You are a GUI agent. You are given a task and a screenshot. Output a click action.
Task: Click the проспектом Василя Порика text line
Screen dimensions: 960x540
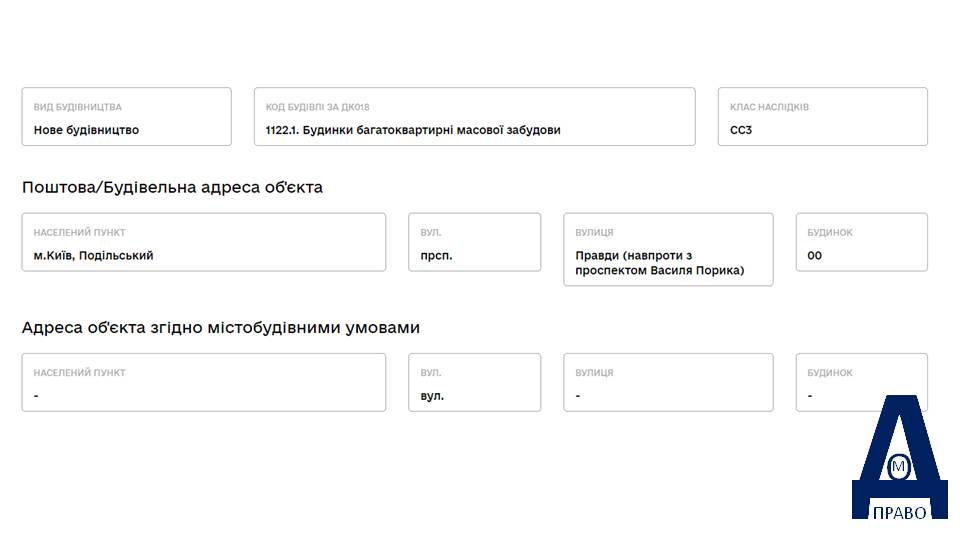659,270
